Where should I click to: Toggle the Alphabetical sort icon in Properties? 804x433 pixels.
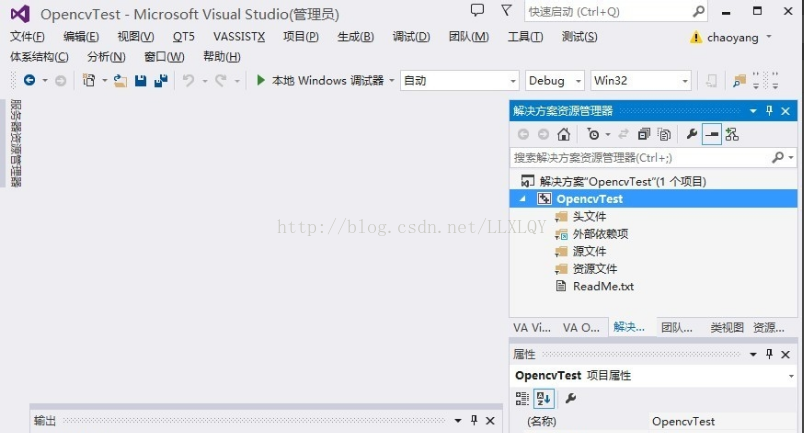click(x=544, y=398)
